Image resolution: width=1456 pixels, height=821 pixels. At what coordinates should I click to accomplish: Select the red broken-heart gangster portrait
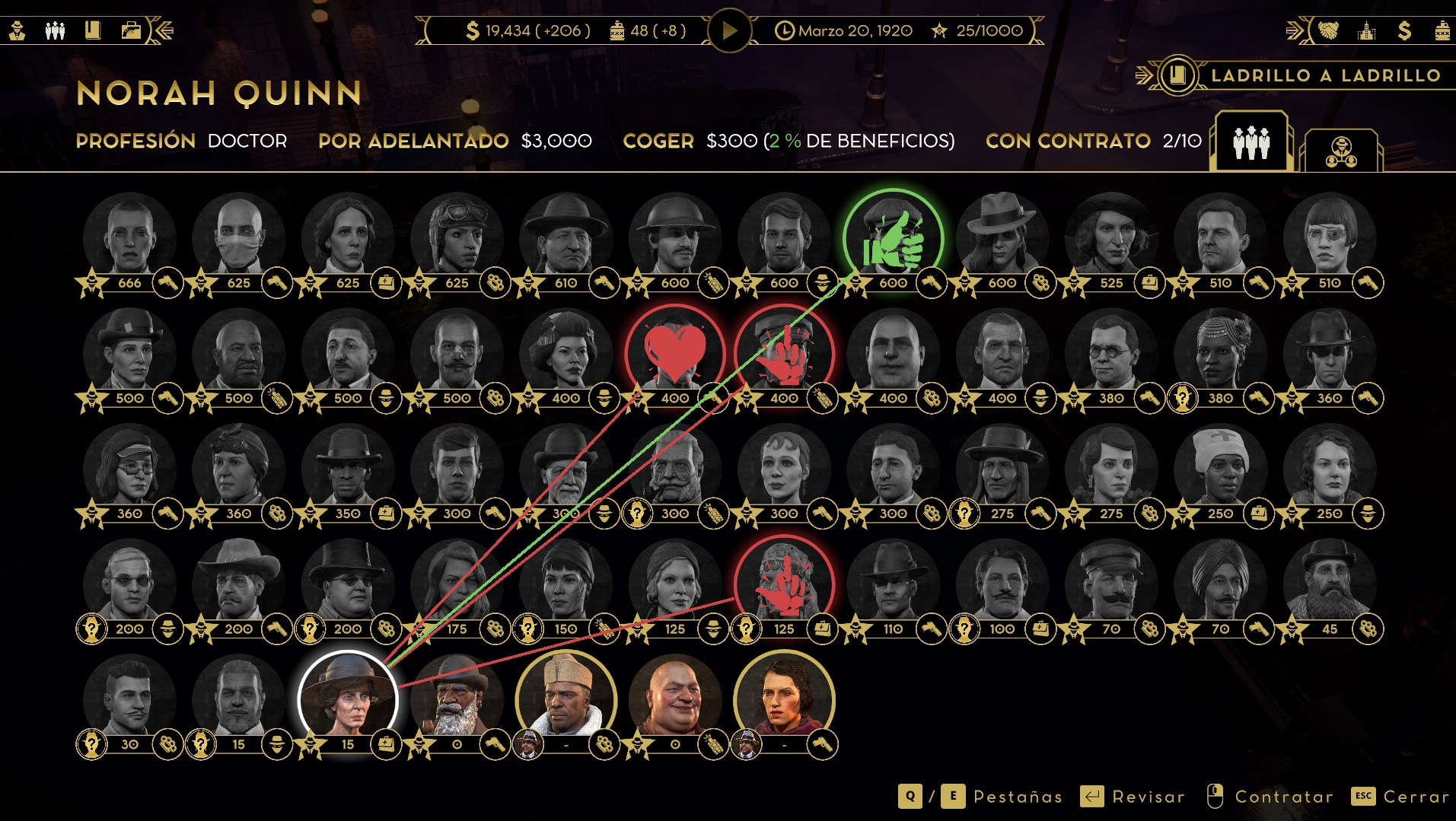click(674, 355)
